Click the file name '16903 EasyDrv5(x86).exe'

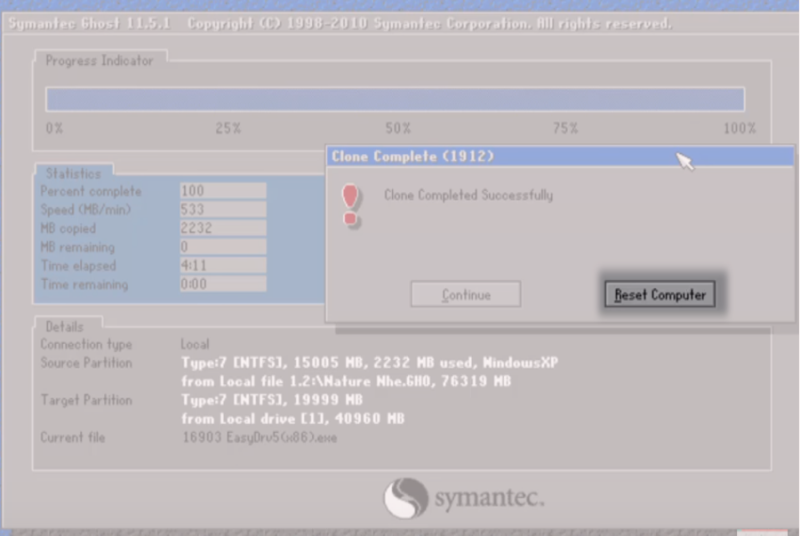[260, 438]
